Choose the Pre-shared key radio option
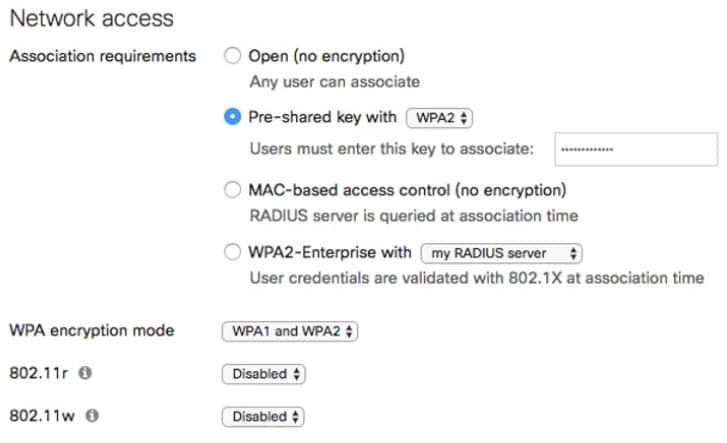 coord(233,117)
